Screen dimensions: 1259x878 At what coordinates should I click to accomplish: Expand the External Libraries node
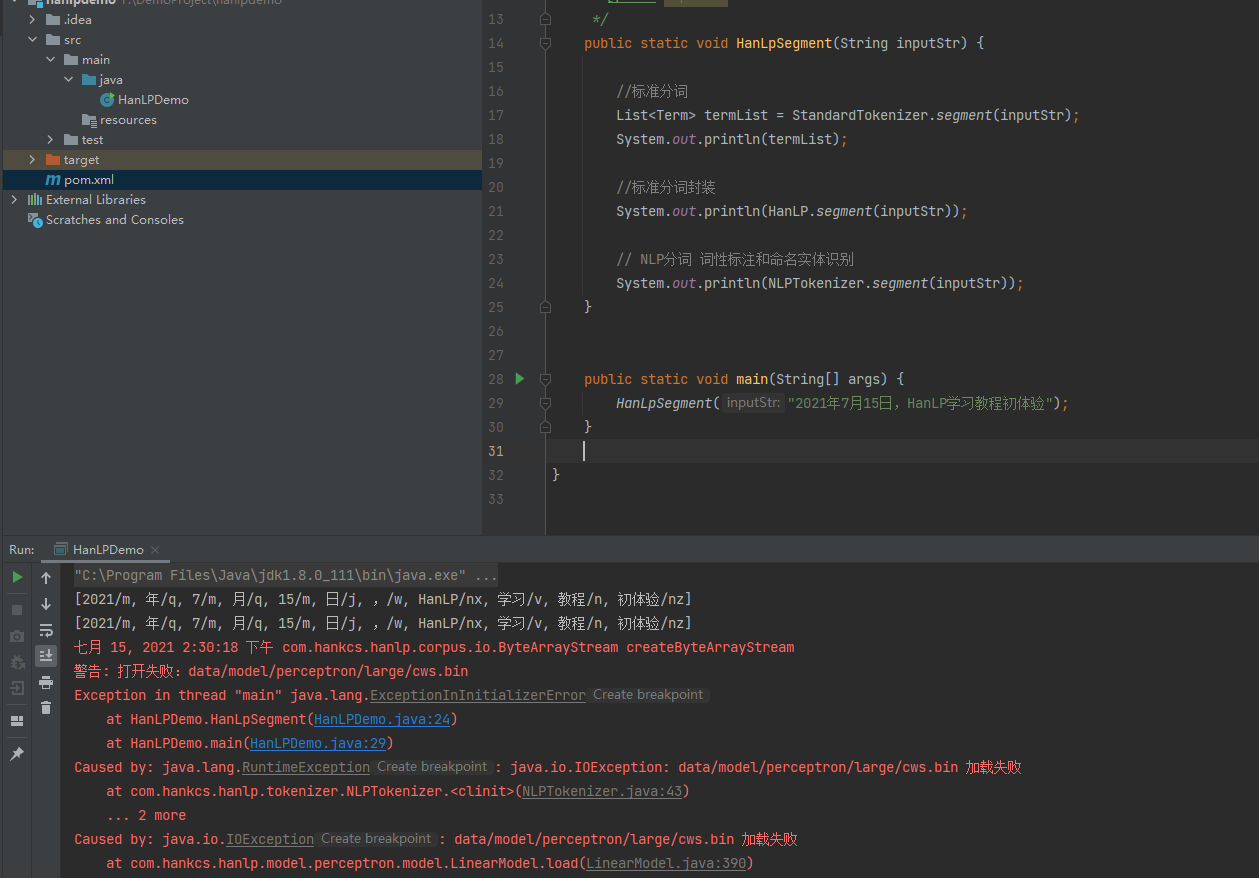(14, 200)
